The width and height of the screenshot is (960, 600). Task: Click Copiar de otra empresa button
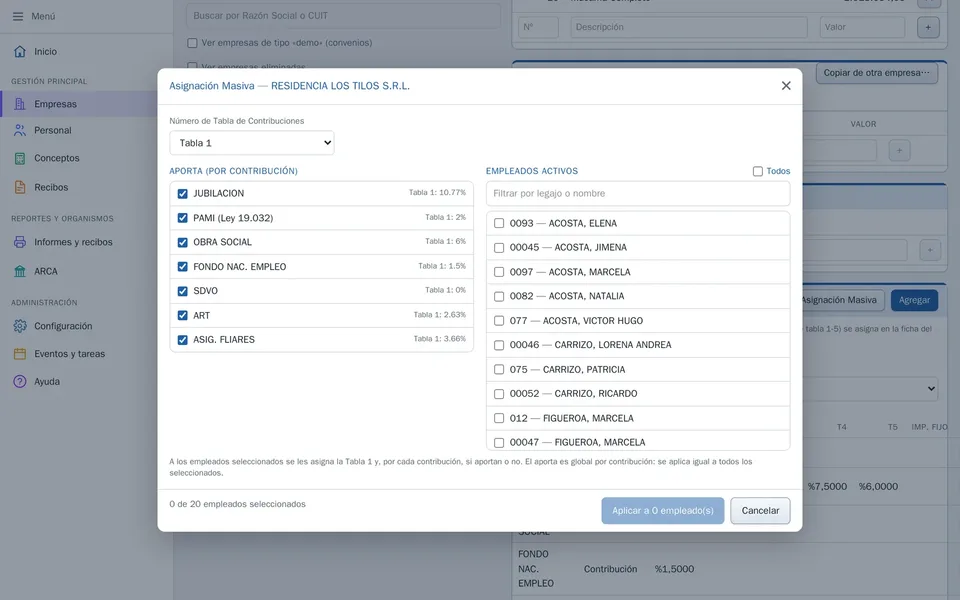pyautogui.click(x=876, y=73)
